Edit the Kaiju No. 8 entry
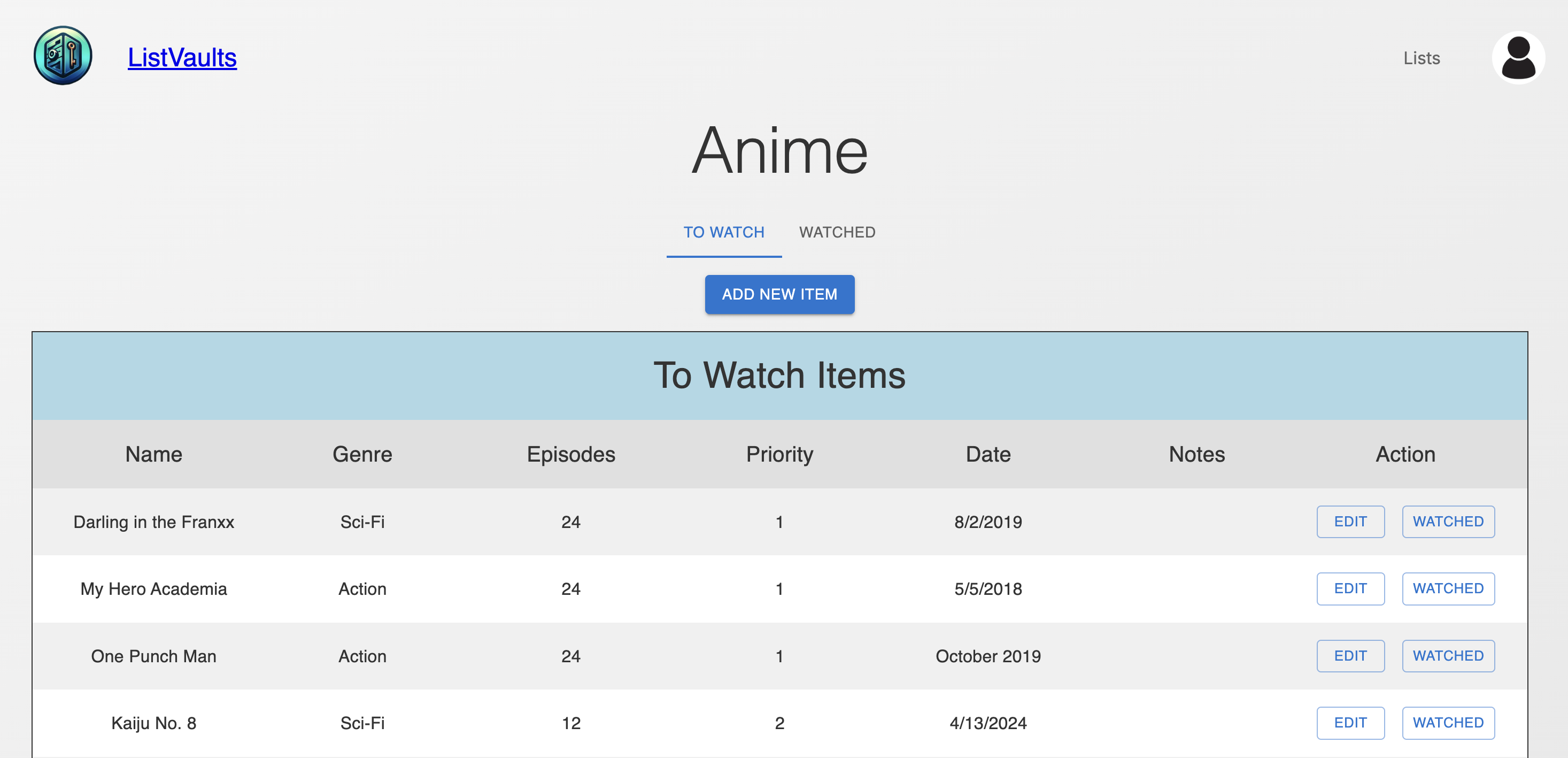 pos(1349,723)
